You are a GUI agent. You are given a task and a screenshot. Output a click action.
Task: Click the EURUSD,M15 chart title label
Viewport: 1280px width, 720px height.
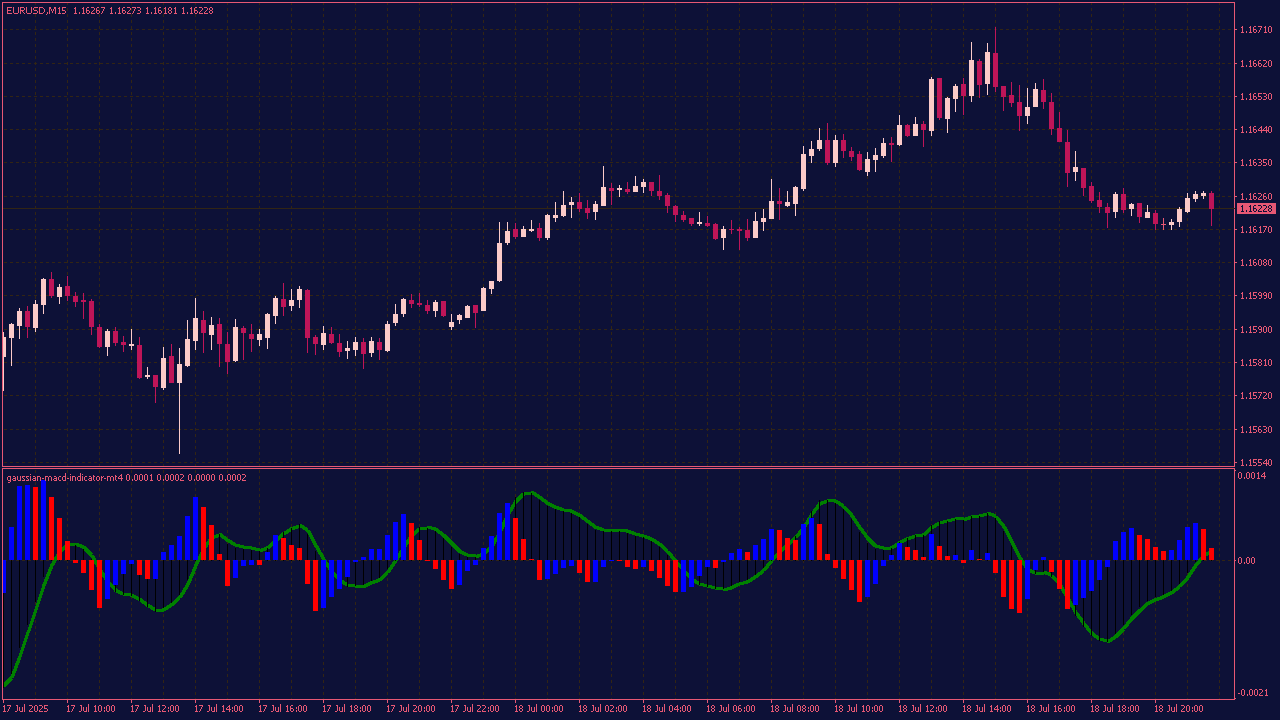coord(36,10)
